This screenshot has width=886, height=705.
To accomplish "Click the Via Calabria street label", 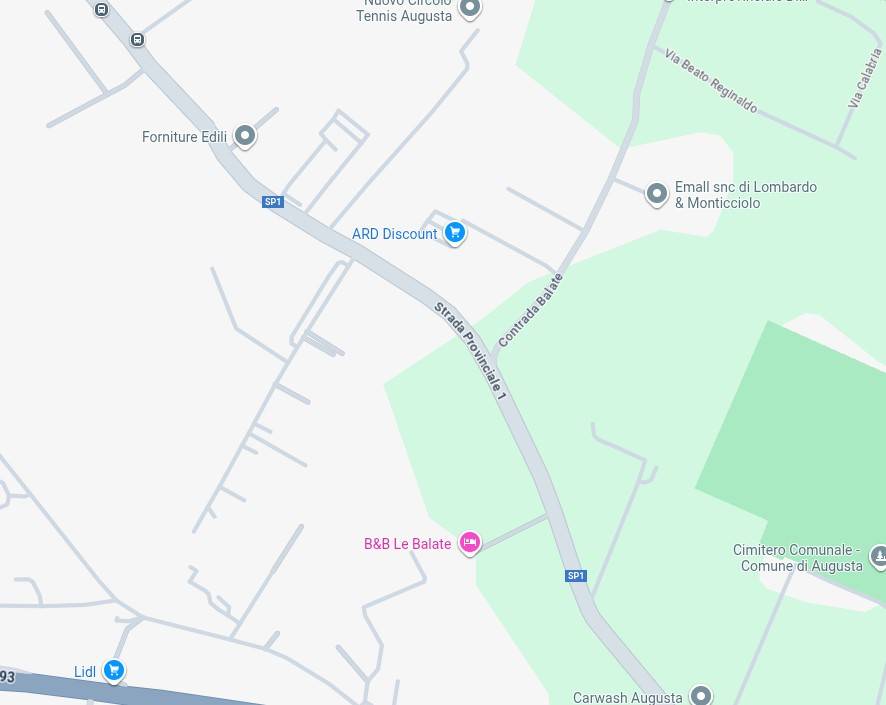I will pos(865,78).
